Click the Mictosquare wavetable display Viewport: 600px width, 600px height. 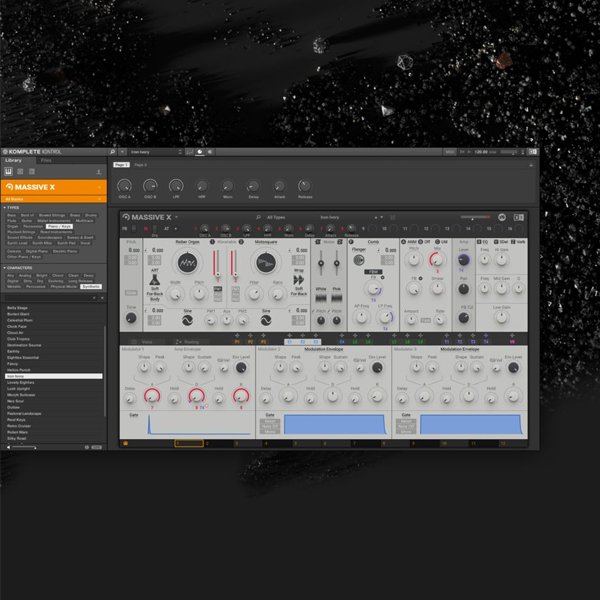pyautogui.click(x=266, y=262)
